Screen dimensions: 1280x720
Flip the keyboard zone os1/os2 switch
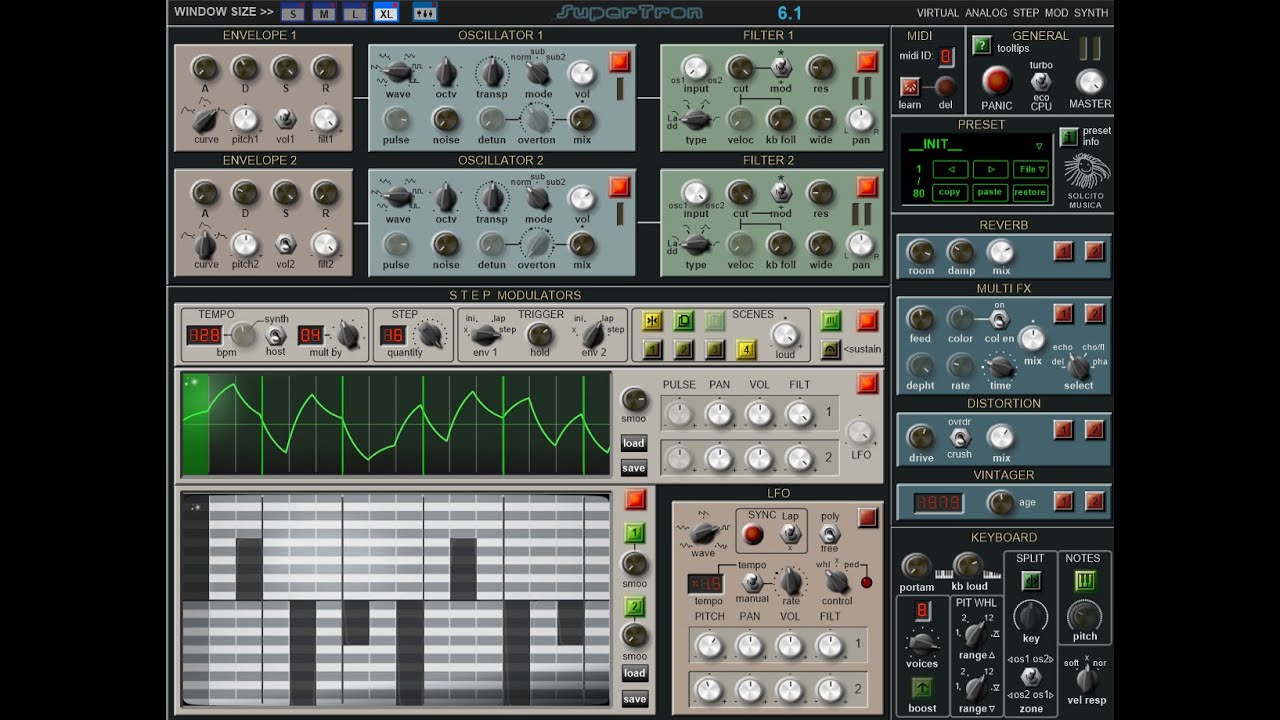[x=1031, y=676]
